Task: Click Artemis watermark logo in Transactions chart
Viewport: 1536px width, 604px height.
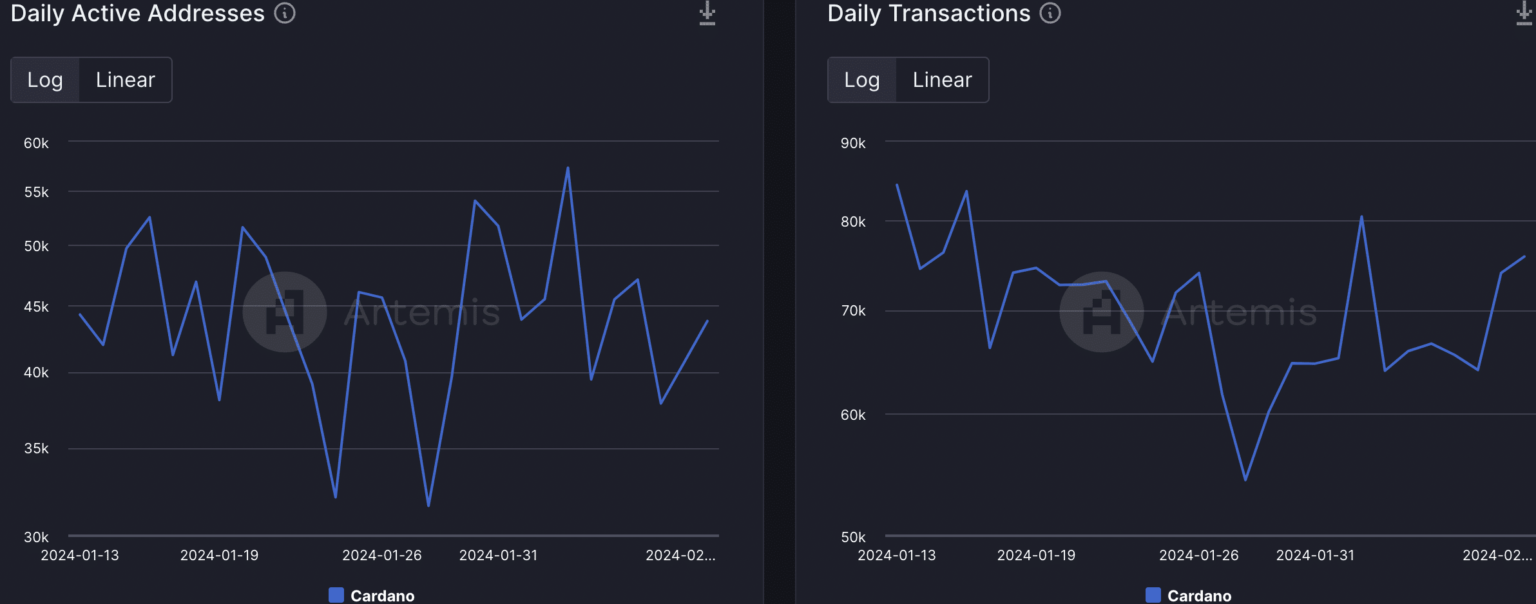Action: (x=1101, y=312)
